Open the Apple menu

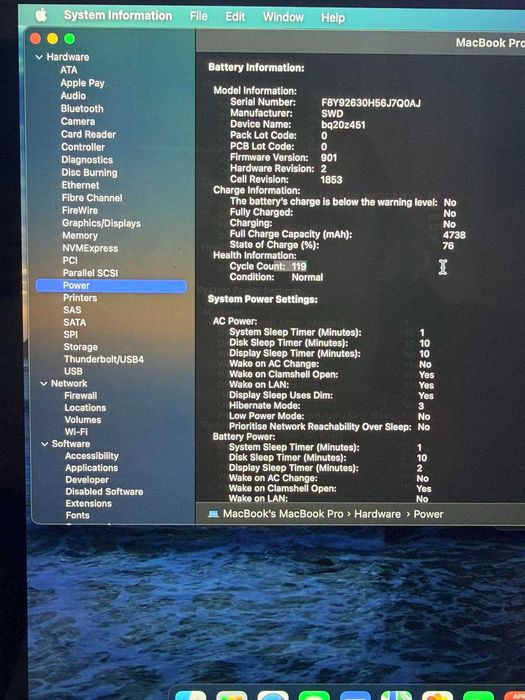click(x=41, y=15)
